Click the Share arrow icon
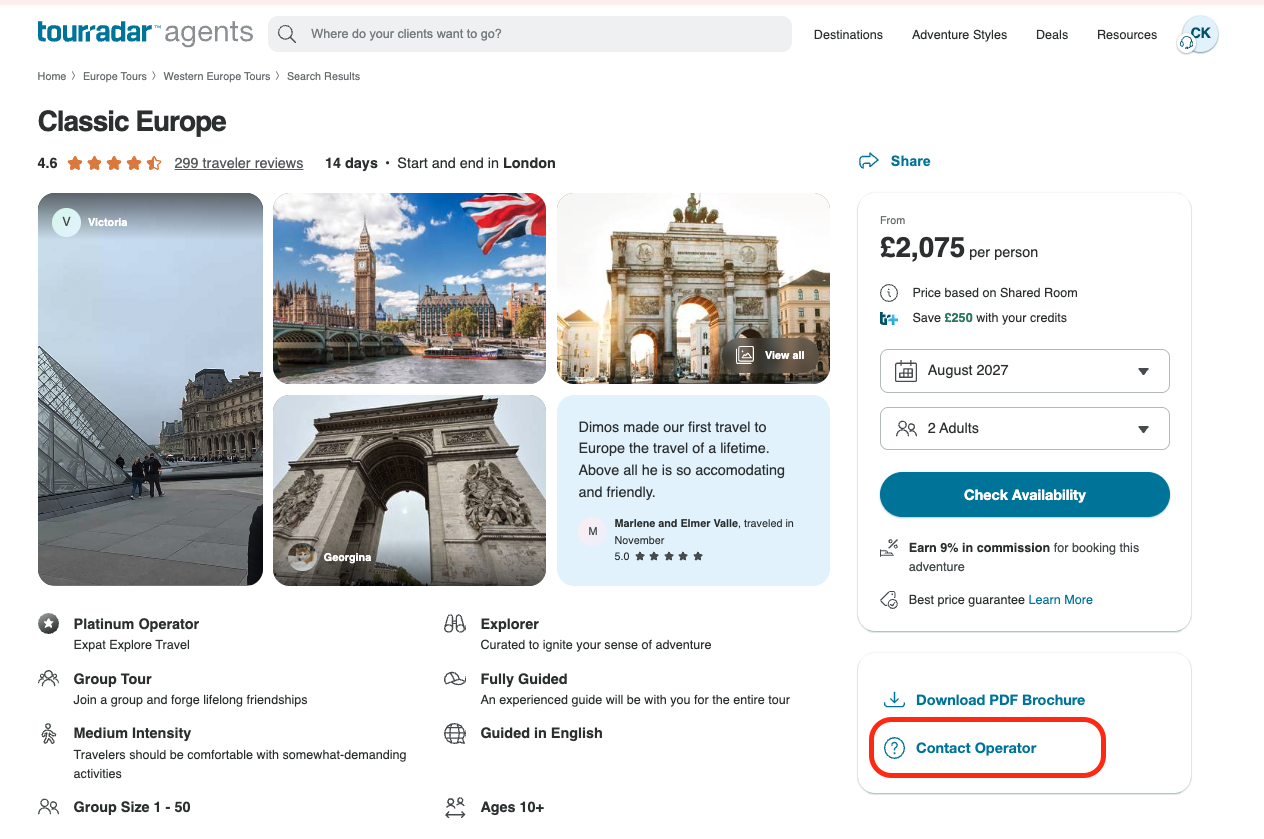This screenshot has width=1264, height=839. 869,161
